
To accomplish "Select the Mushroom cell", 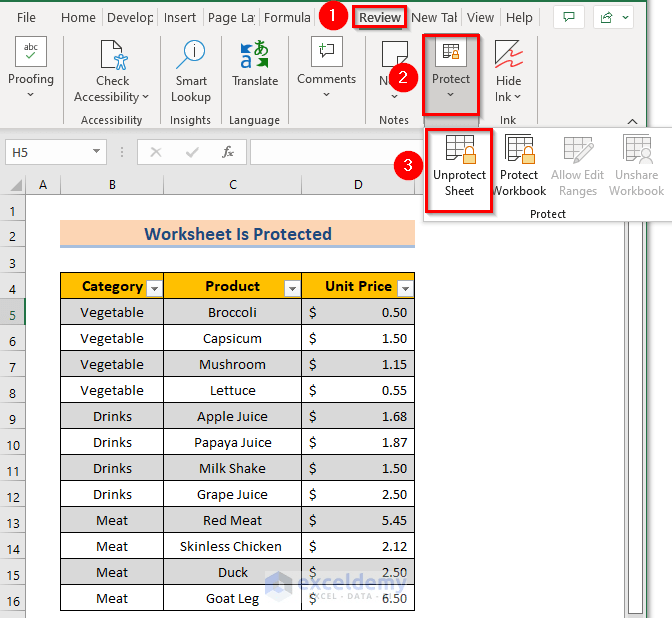I will [232, 364].
